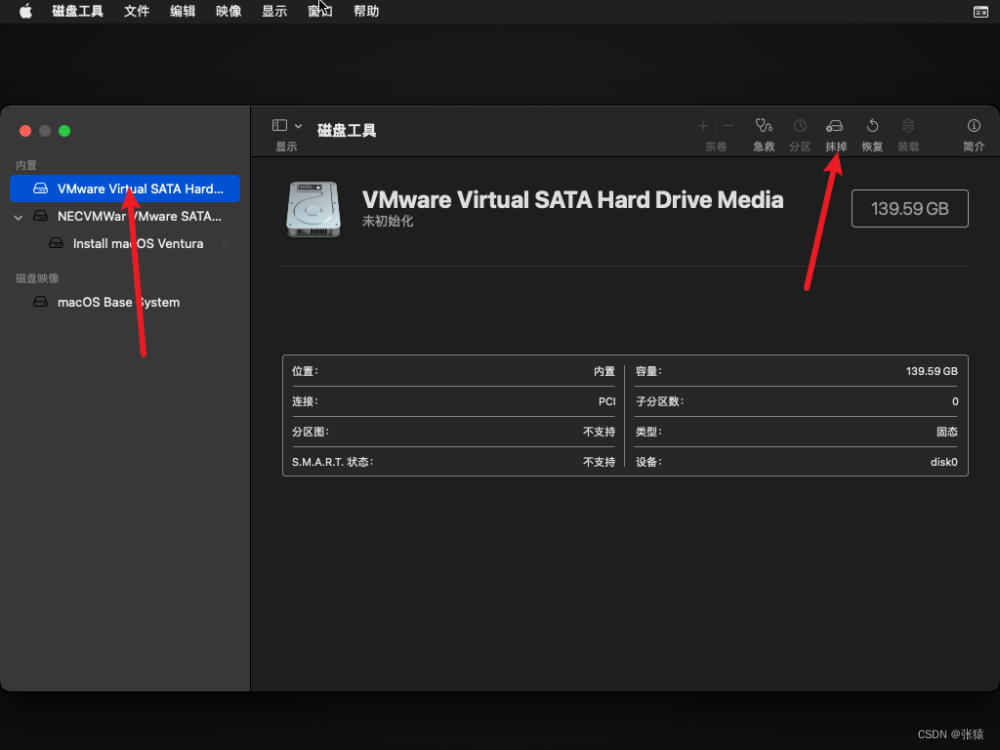
Task: Click disk icon beside macOS Base System
Action: point(40,302)
